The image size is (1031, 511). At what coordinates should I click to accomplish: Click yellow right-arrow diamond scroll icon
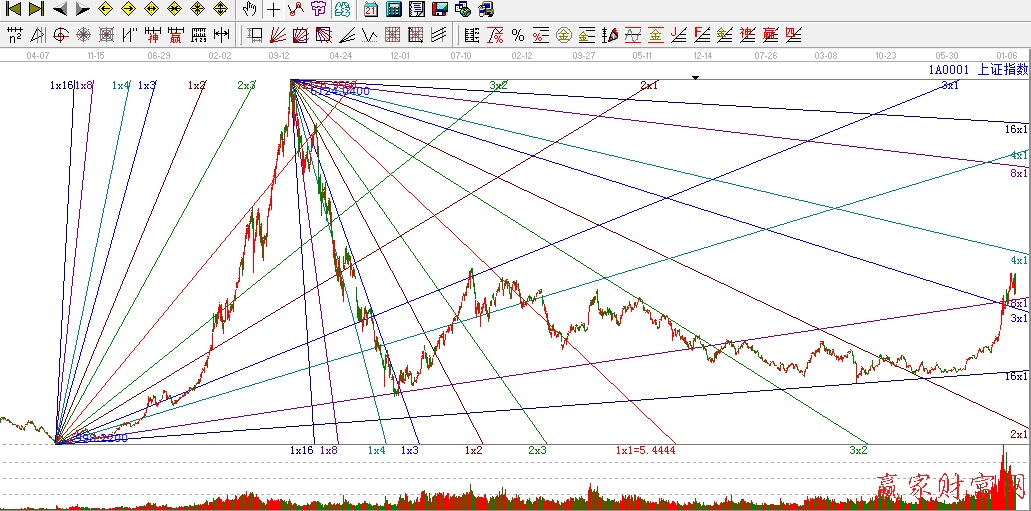(128, 9)
